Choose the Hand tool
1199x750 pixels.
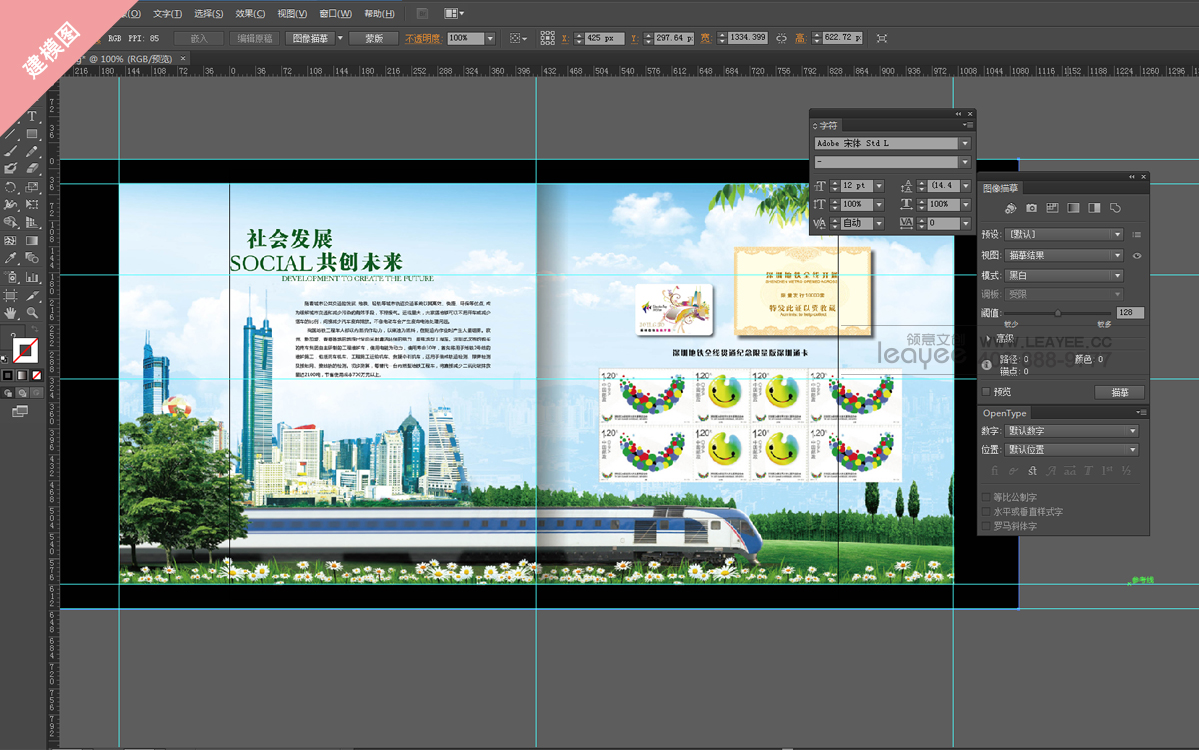tap(11, 313)
